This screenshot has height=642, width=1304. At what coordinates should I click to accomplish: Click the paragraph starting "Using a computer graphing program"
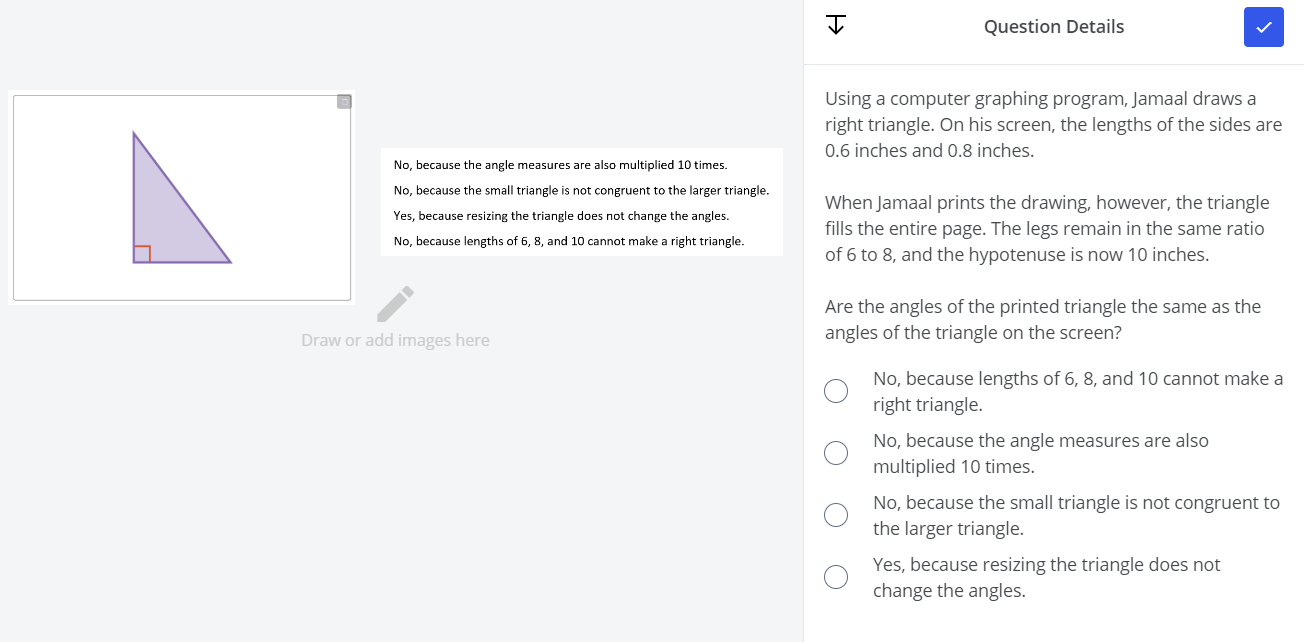[1052, 124]
